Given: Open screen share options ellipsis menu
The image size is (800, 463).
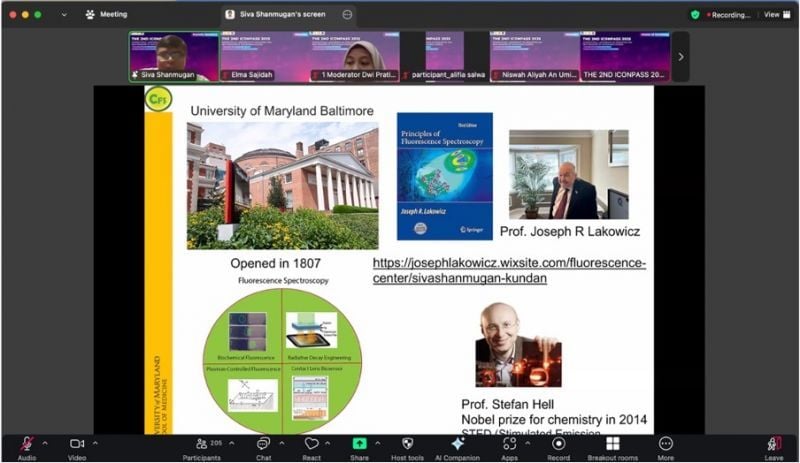Looking at the screenshot, I should (x=347, y=15).
